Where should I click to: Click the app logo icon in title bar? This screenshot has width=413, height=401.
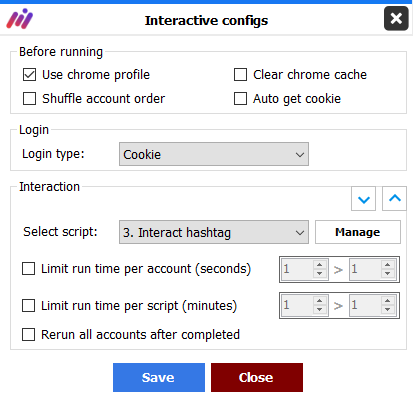pyautogui.click(x=19, y=19)
